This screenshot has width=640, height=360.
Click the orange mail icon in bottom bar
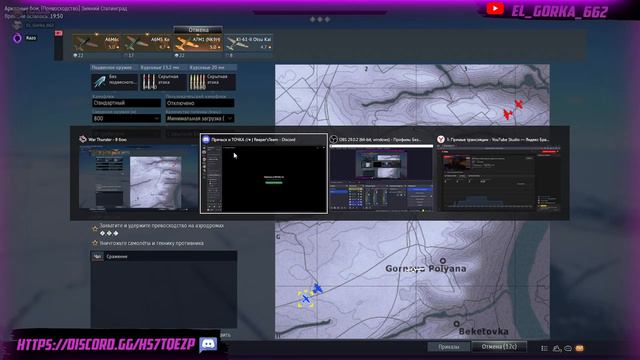point(579,348)
